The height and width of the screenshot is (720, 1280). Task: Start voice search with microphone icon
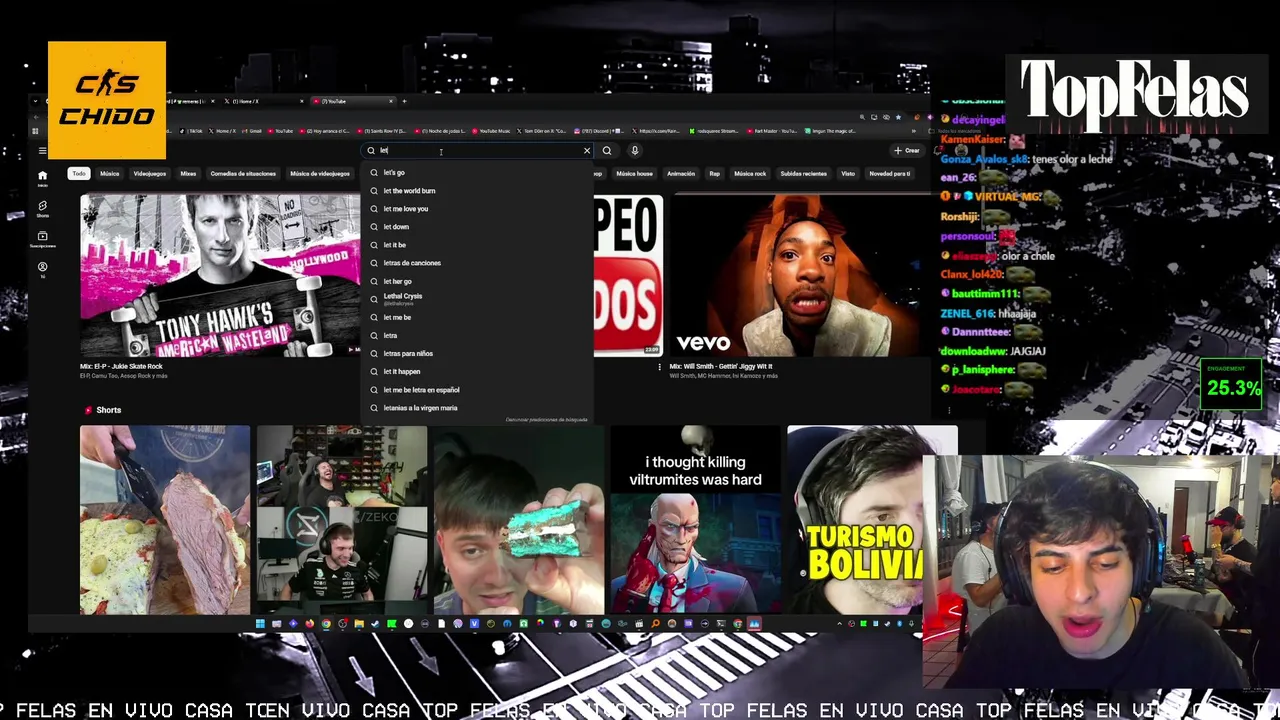[x=634, y=151]
